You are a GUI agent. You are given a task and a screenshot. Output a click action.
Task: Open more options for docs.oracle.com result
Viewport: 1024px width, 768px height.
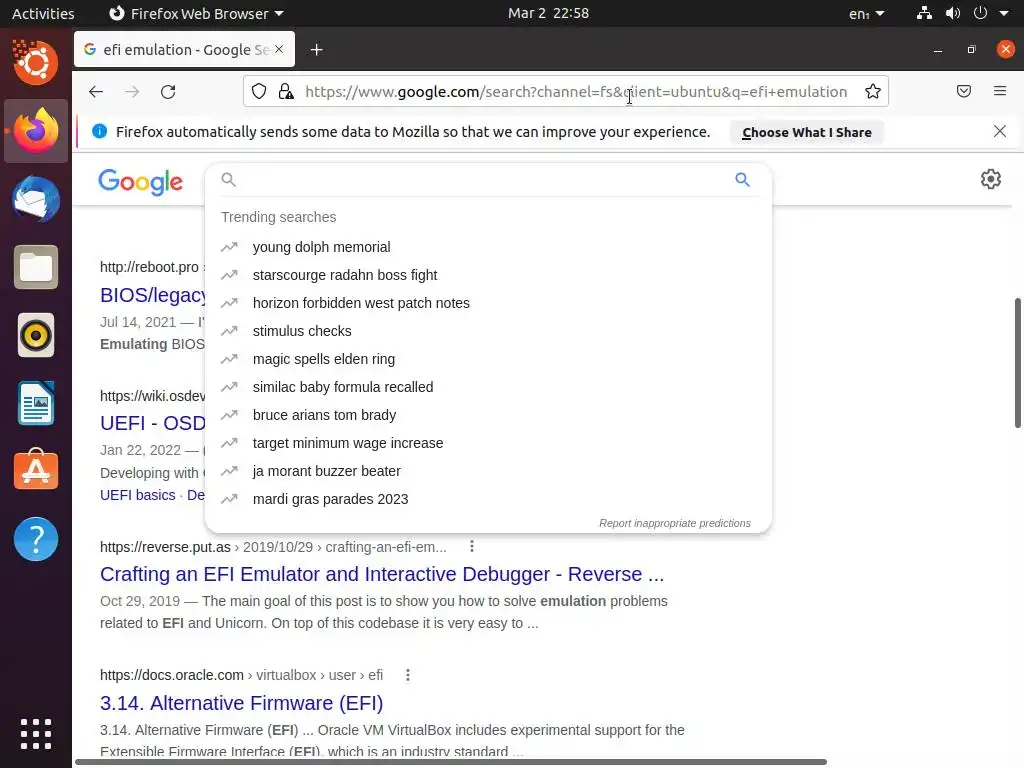408,675
